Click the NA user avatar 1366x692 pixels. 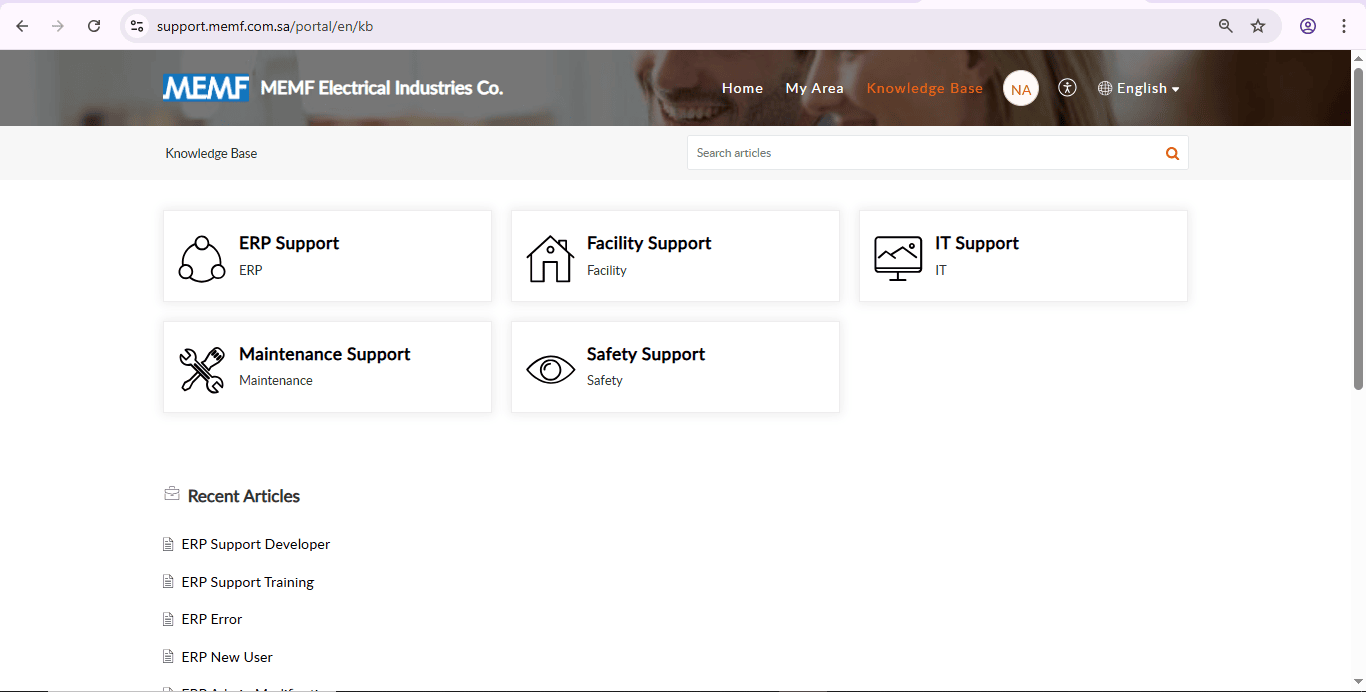(1020, 89)
